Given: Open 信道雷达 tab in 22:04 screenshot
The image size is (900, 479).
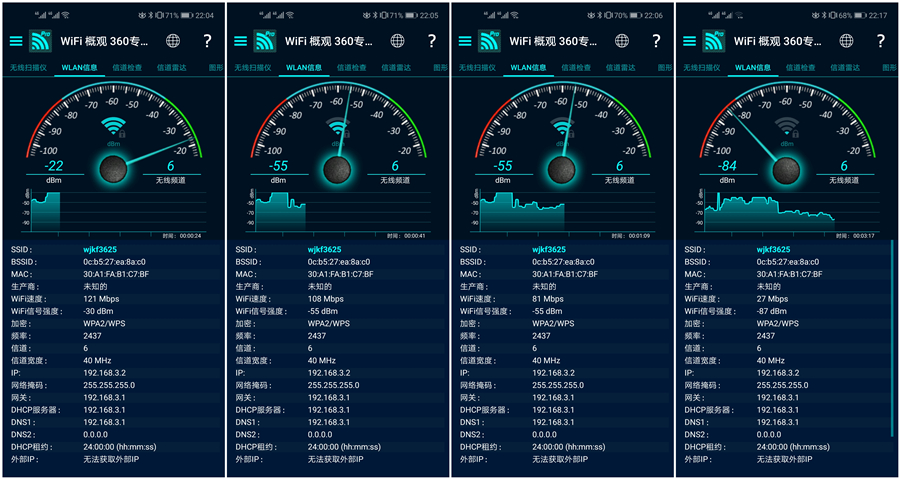Looking at the screenshot, I should [172, 68].
